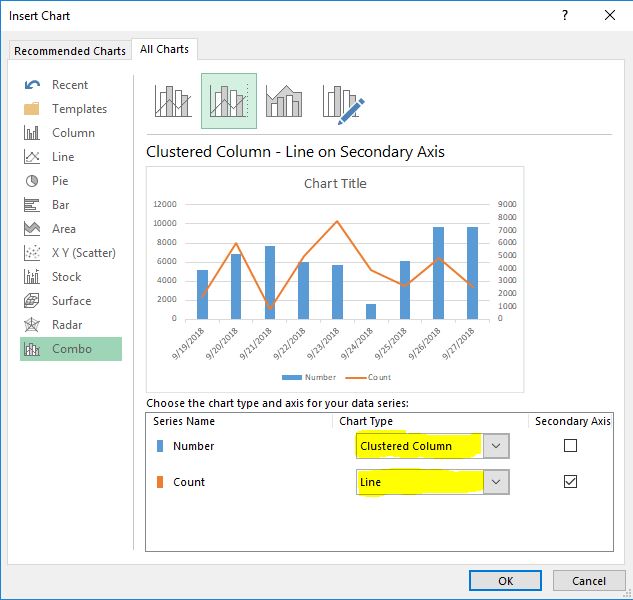The width and height of the screenshot is (633, 600).
Task: Switch to Recommended Charts tab
Action: click(x=70, y=50)
